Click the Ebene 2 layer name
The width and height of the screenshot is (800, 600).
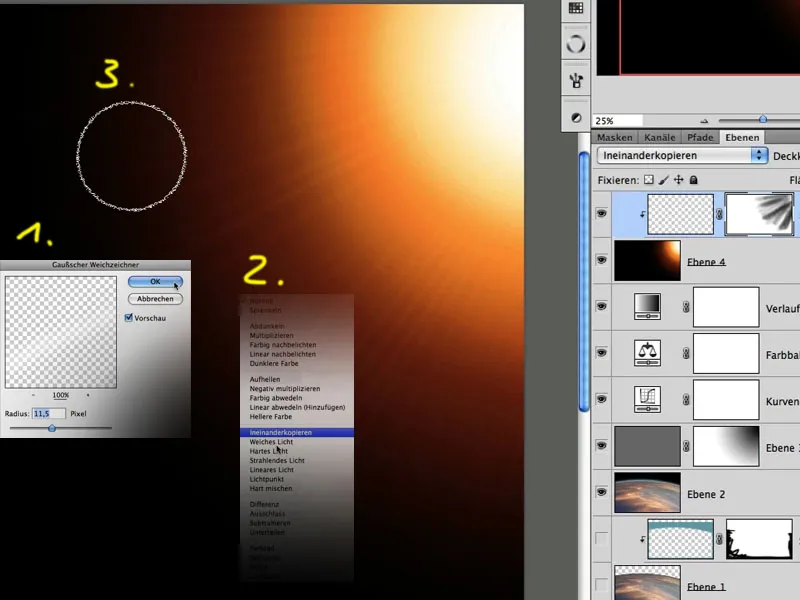click(x=706, y=494)
